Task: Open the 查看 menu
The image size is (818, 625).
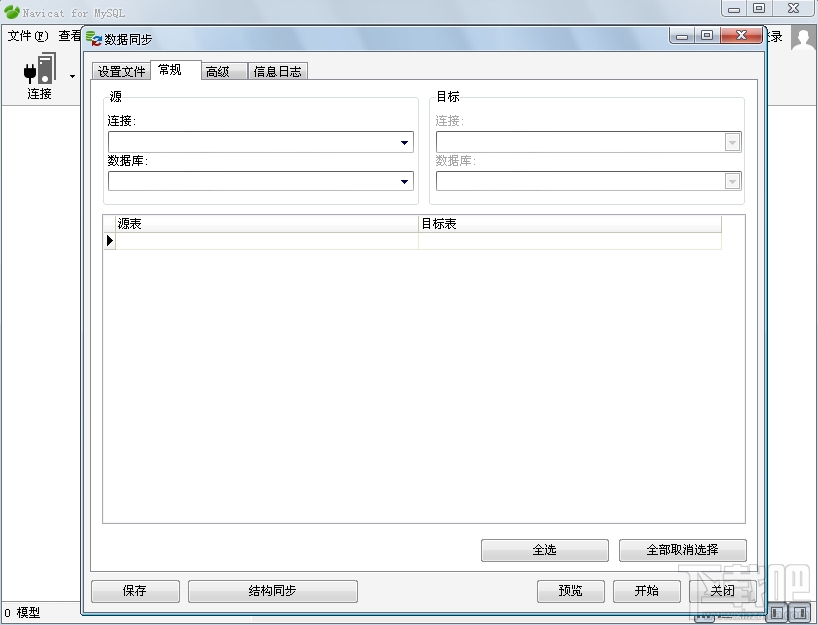Action: [x=68, y=36]
